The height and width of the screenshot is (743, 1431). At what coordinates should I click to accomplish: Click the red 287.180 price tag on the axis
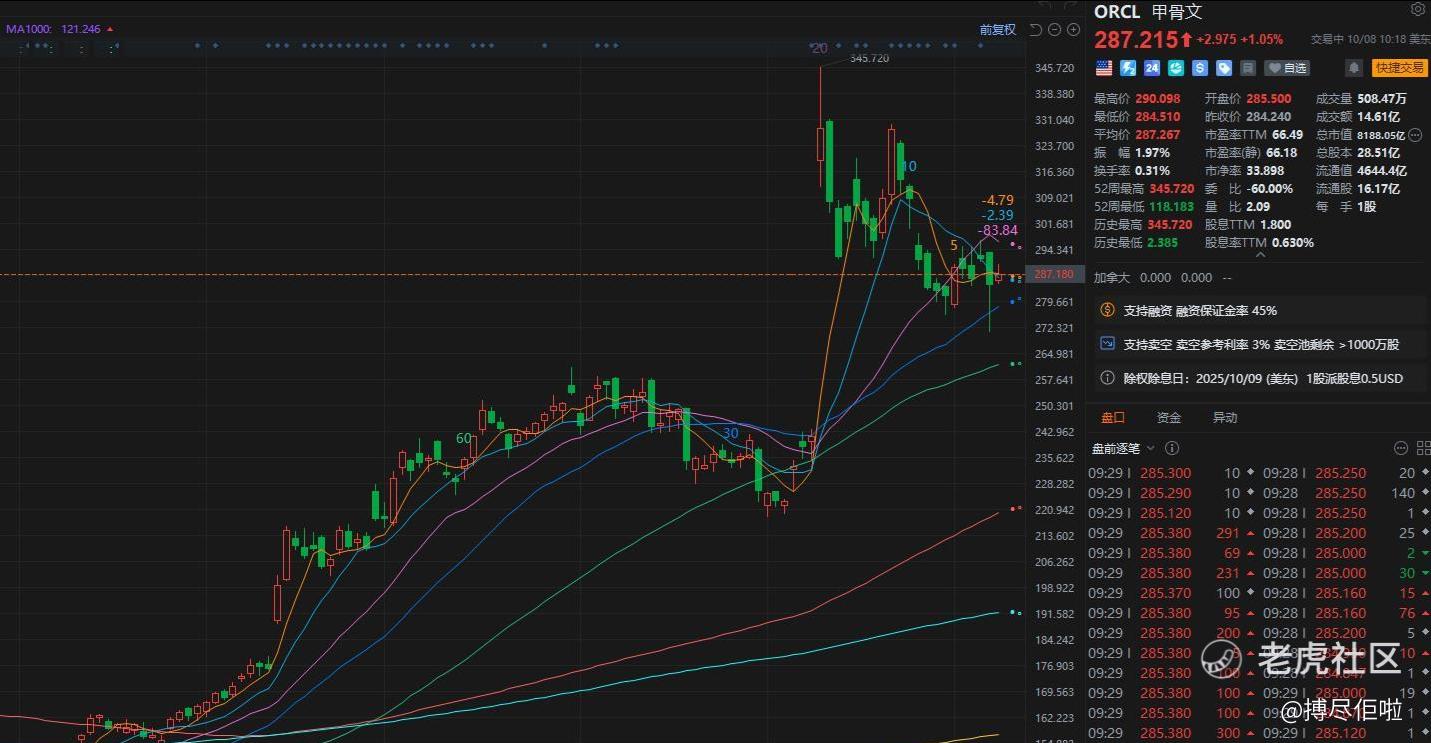coord(1054,274)
